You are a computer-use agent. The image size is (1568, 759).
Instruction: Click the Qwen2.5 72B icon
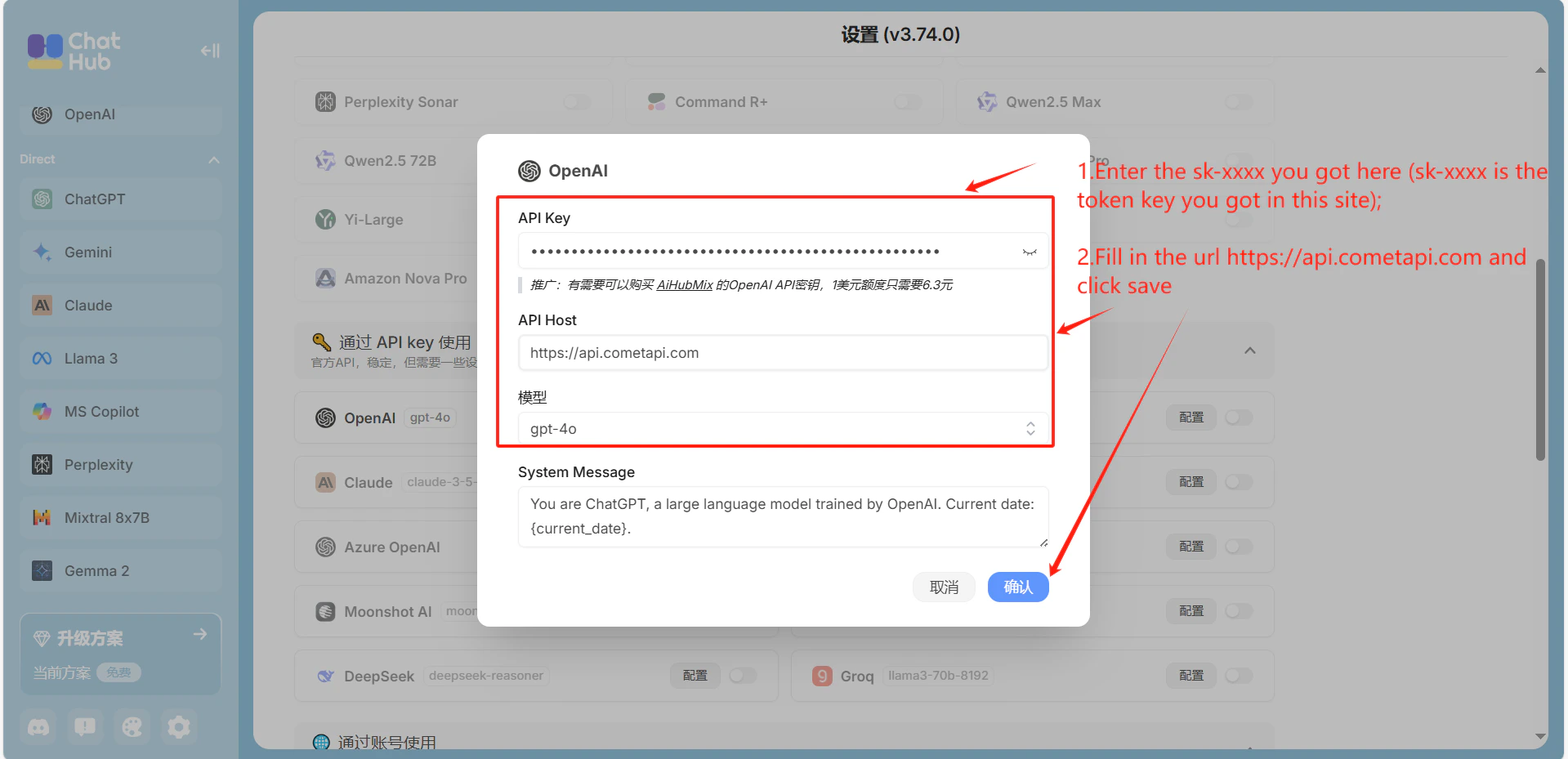click(325, 161)
